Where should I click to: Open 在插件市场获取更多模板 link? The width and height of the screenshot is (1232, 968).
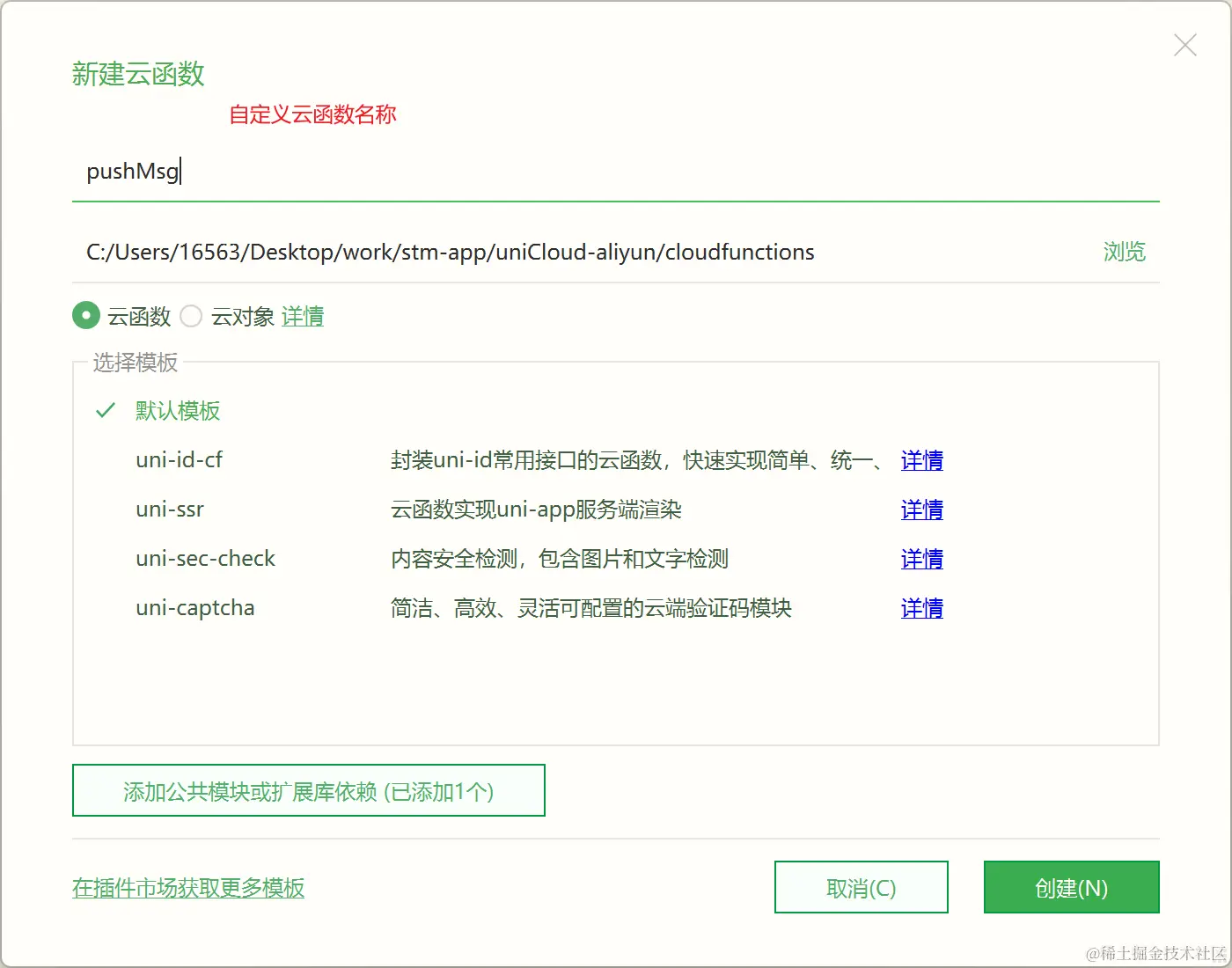coord(188,888)
